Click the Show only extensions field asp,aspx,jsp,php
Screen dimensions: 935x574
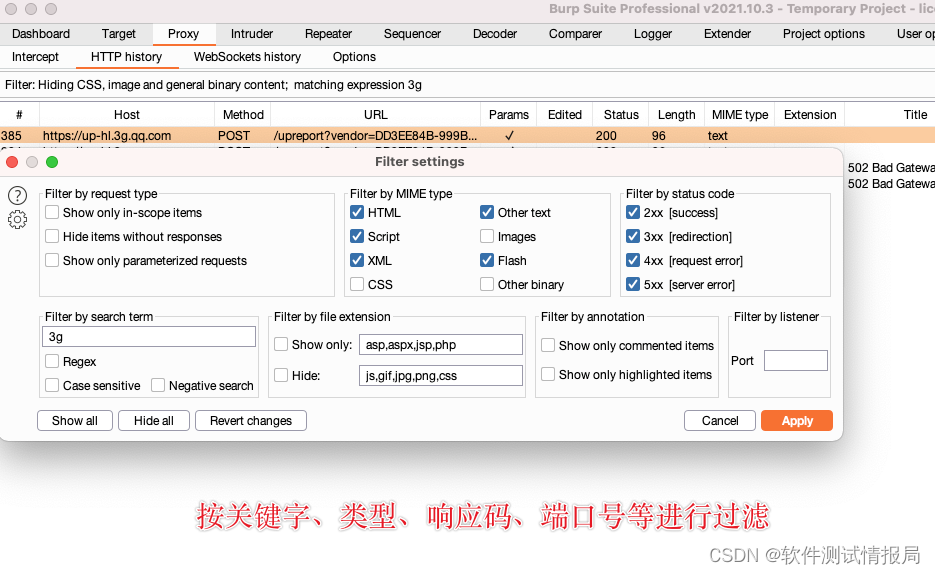coord(441,345)
